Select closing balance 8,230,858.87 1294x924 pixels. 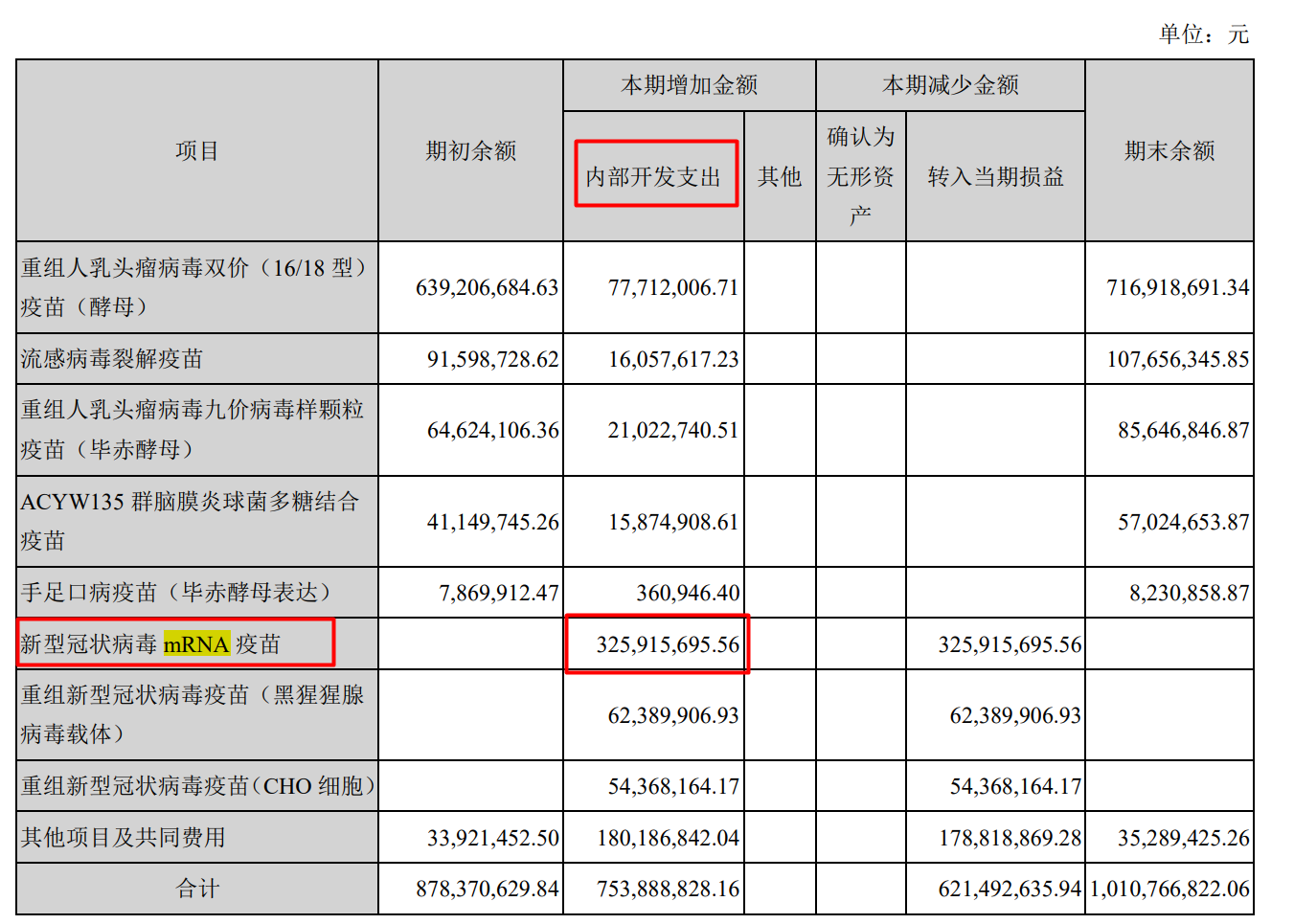pyautogui.click(x=1190, y=593)
